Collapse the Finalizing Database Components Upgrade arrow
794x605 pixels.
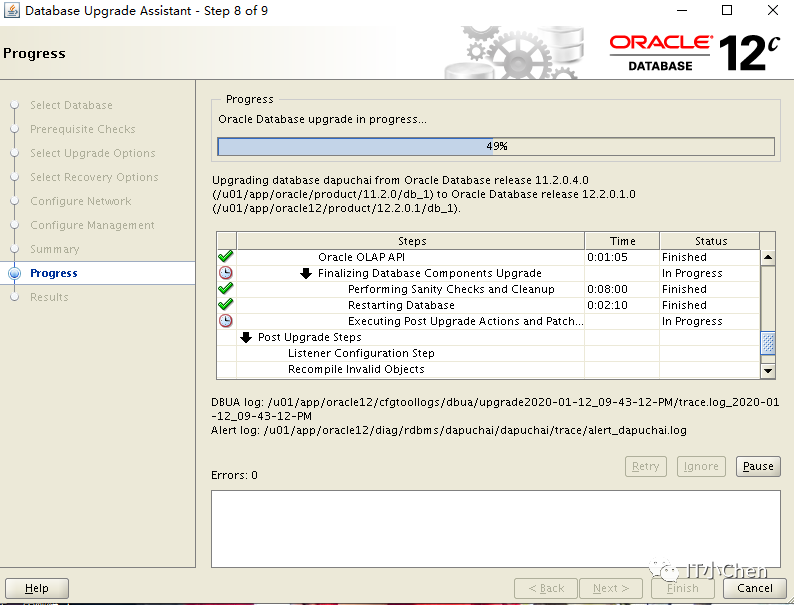click(x=305, y=273)
